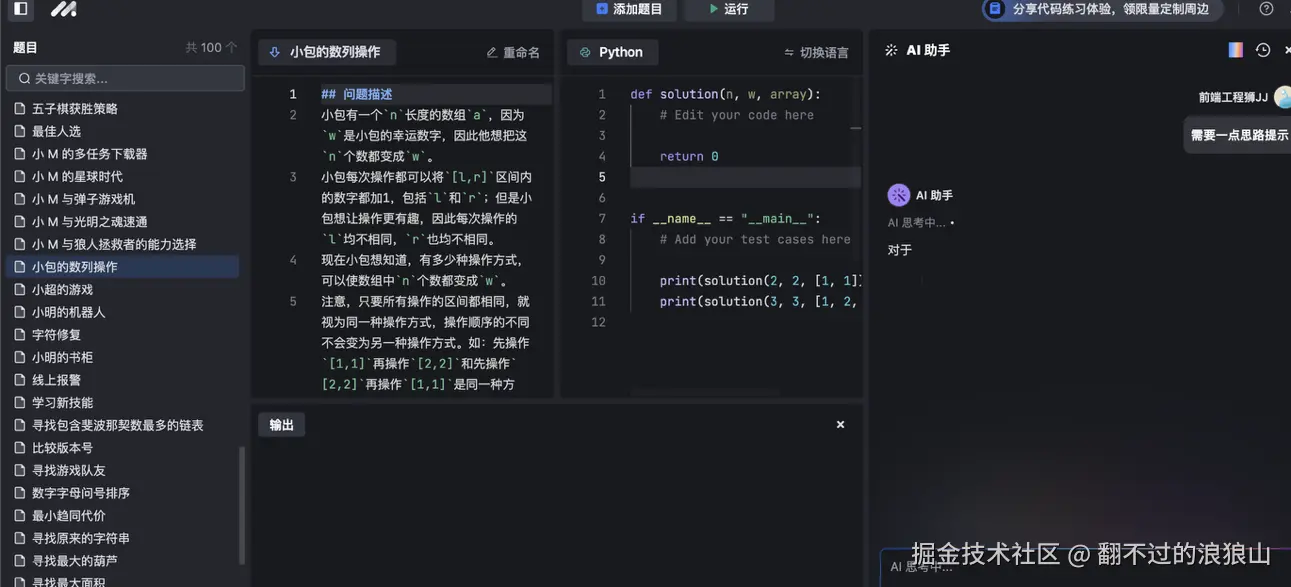This screenshot has width=1291, height=587.
Task: Click the Python language icon in code panel
Action: coord(586,51)
